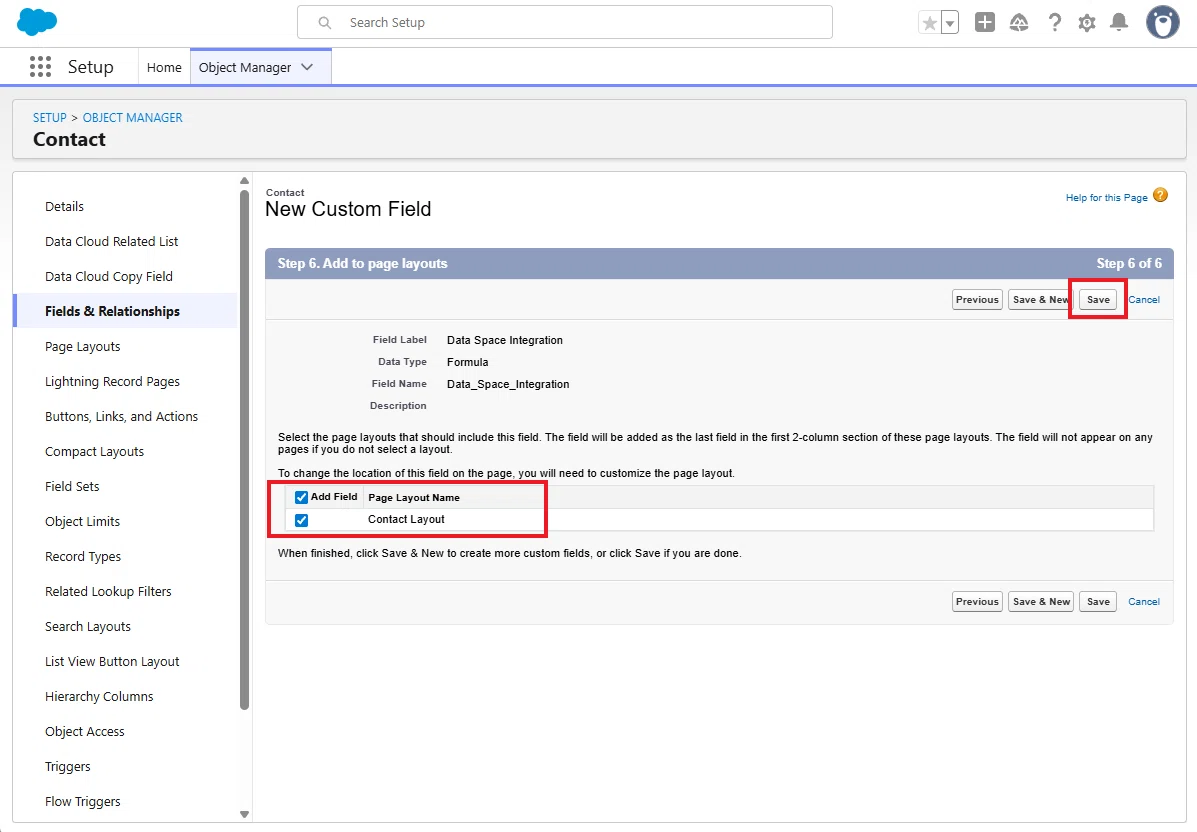
Task: Click the OBJECT MANAGER breadcrumb link
Action: click(x=133, y=118)
